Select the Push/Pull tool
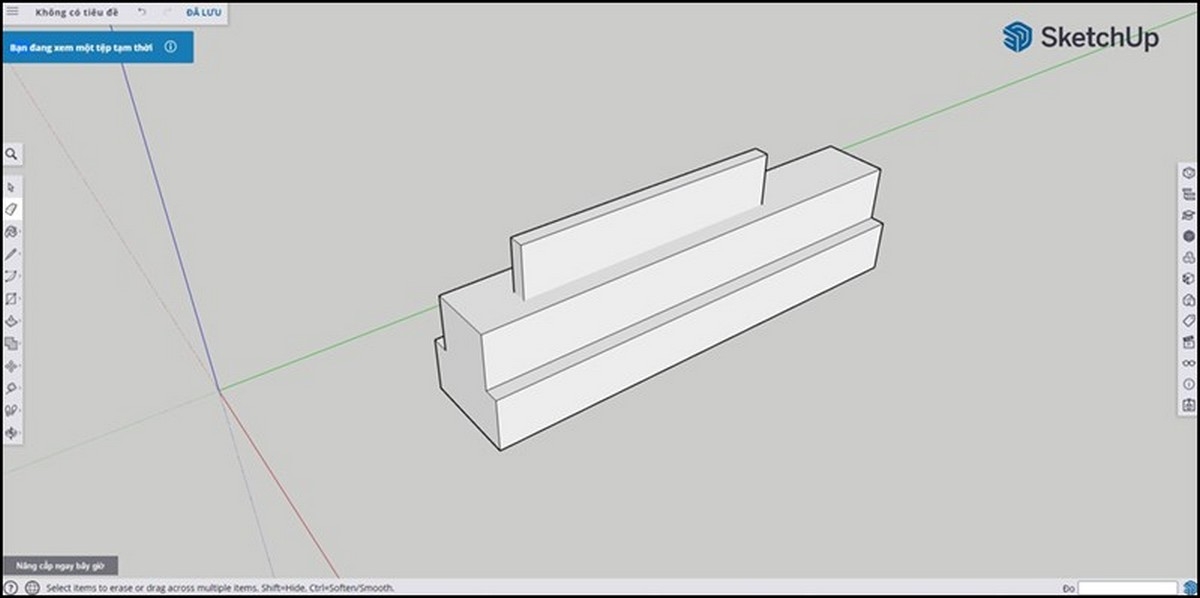Screen dimensions: 1200x598 click(x=11, y=321)
